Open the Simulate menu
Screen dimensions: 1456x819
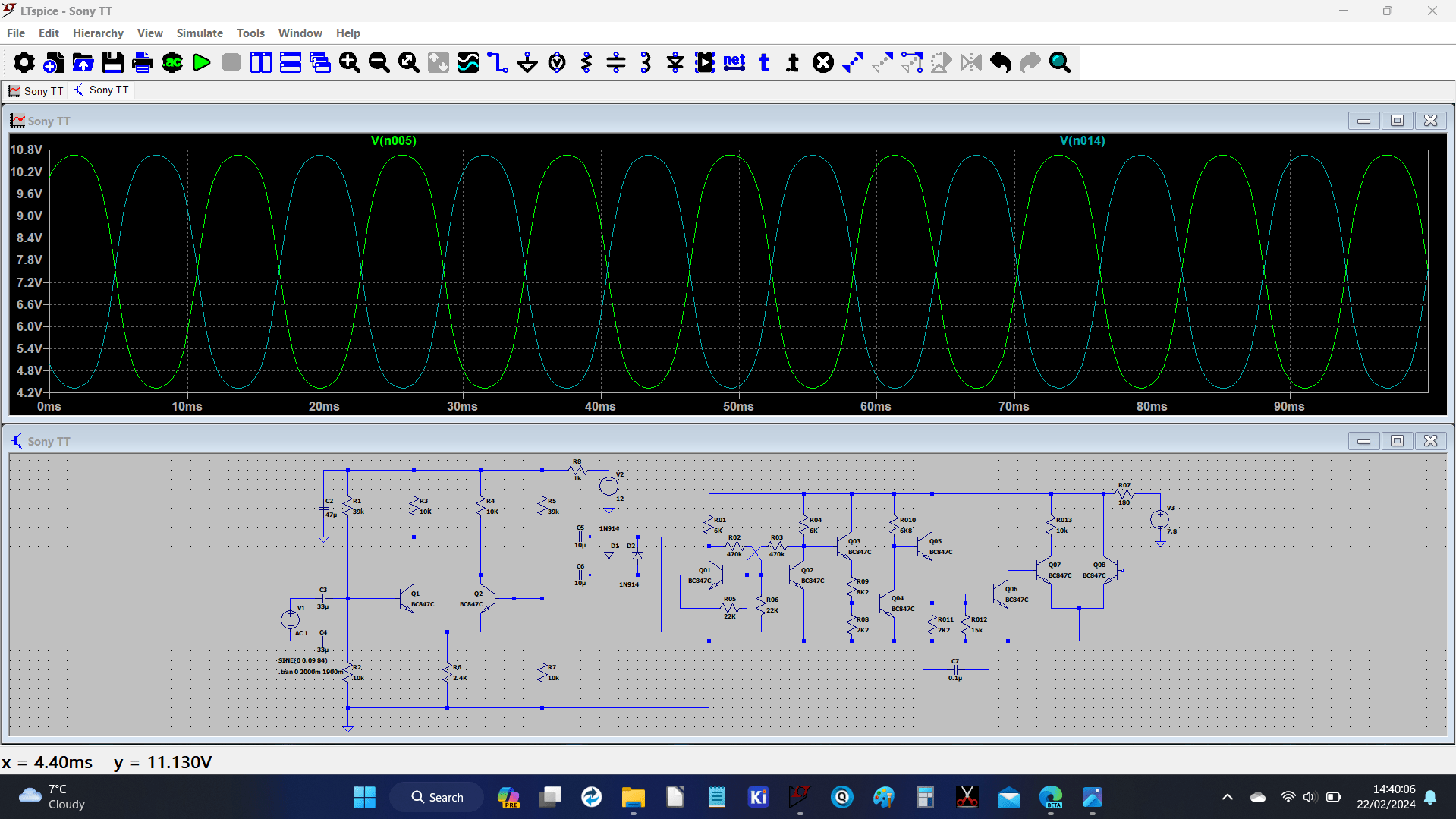coord(200,33)
